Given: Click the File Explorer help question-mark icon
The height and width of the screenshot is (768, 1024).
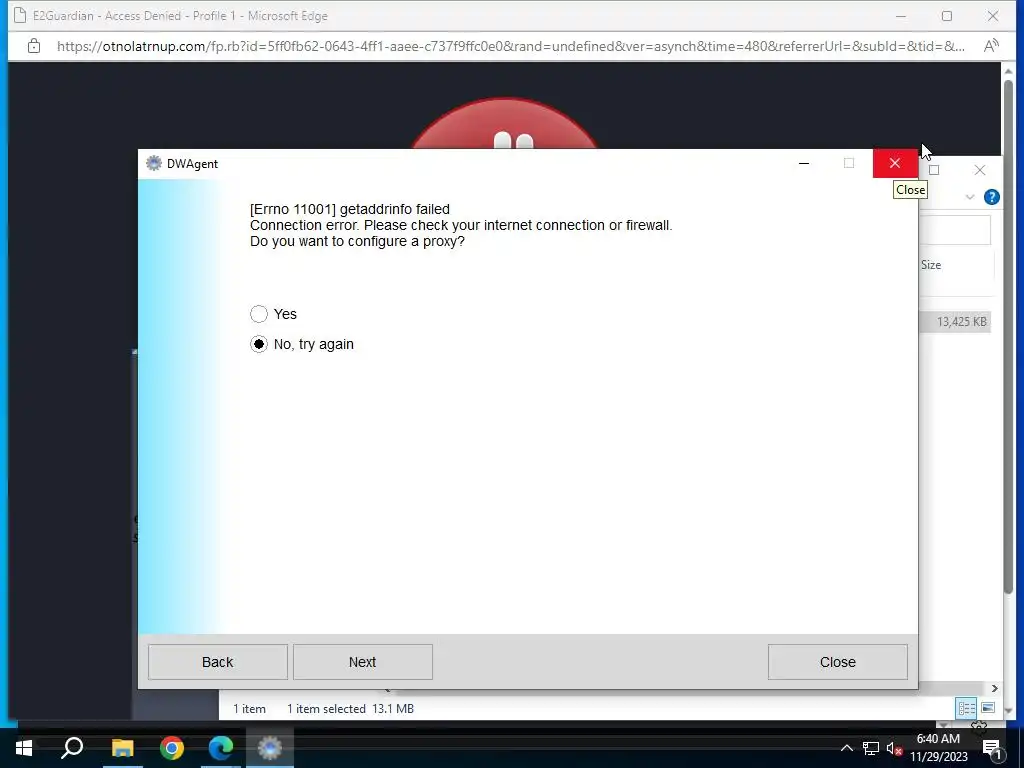Looking at the screenshot, I should (991, 197).
